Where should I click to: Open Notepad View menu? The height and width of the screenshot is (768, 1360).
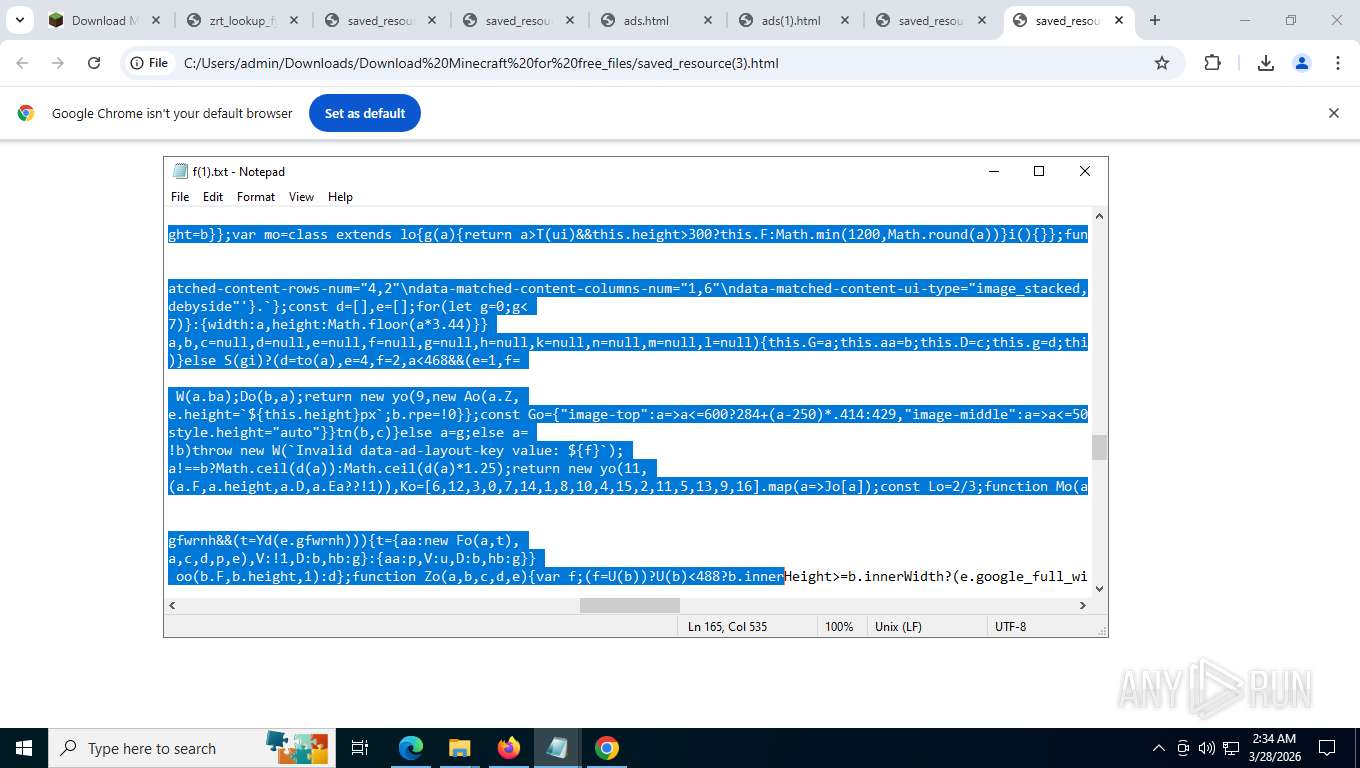click(x=301, y=197)
